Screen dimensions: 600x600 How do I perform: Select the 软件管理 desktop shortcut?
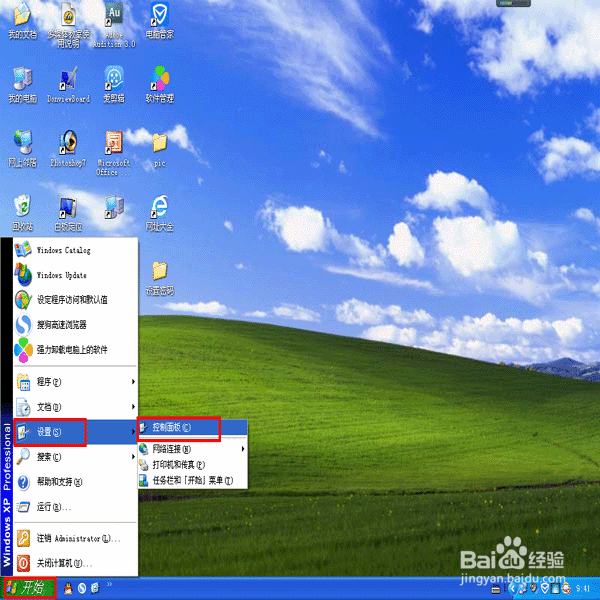pyautogui.click(x=160, y=85)
